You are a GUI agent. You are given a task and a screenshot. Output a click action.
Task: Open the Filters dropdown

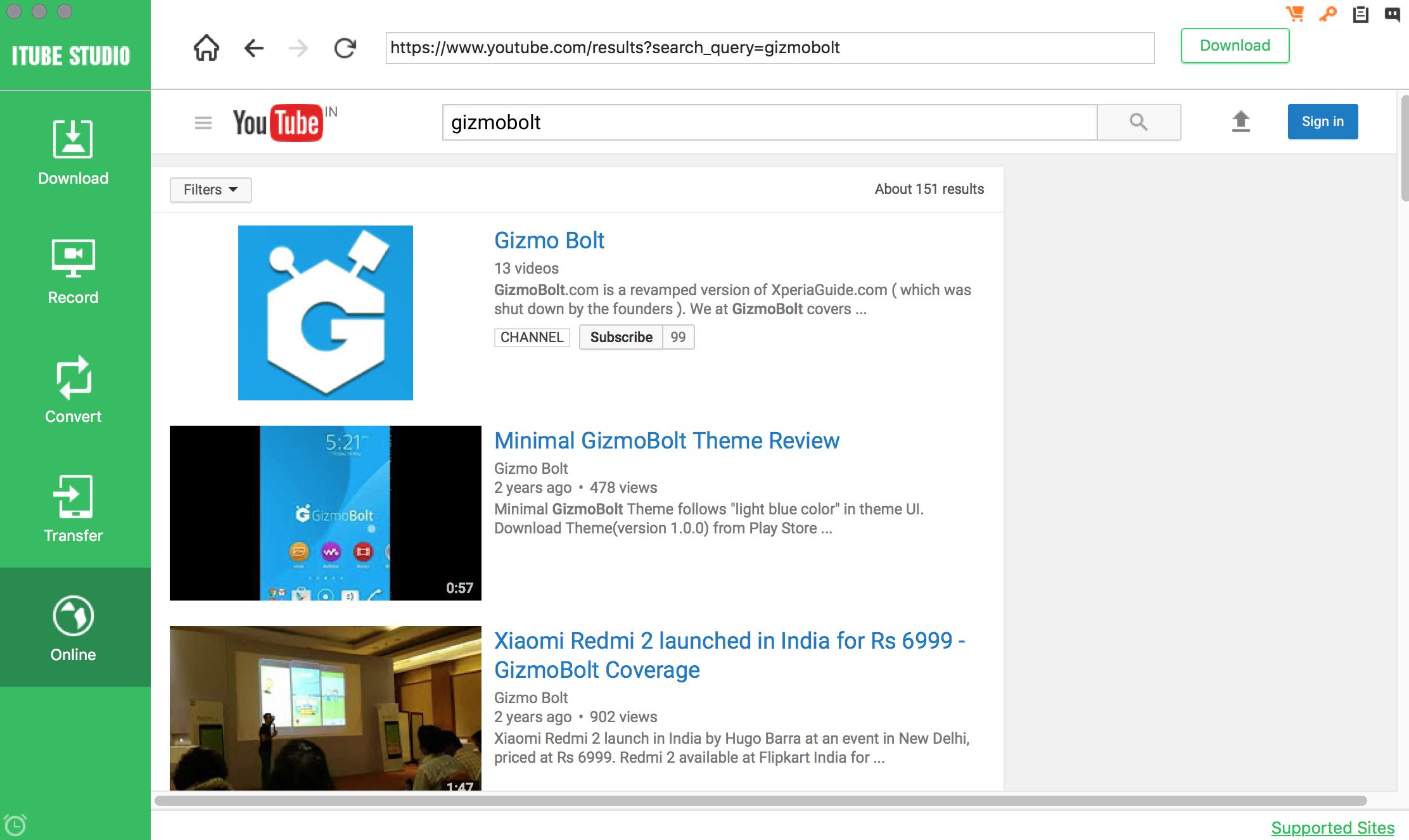(x=210, y=190)
